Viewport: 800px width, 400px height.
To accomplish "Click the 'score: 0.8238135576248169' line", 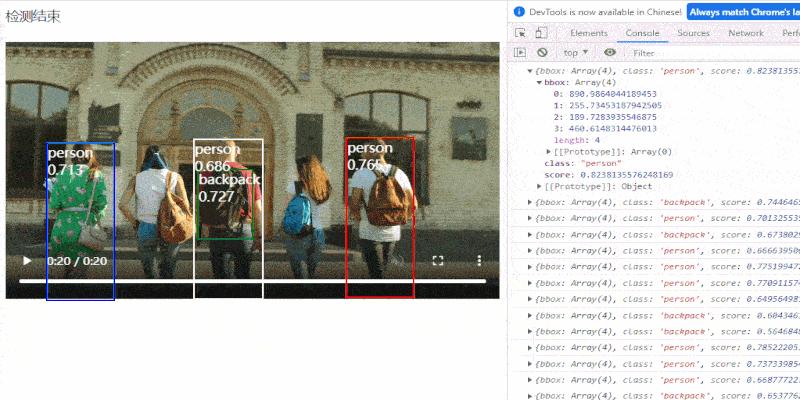I will click(609, 174).
